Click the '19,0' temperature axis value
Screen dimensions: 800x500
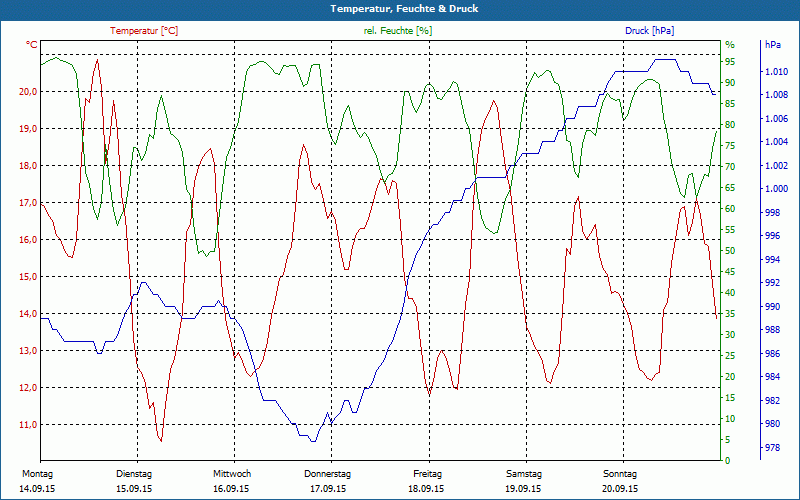pos(29,129)
